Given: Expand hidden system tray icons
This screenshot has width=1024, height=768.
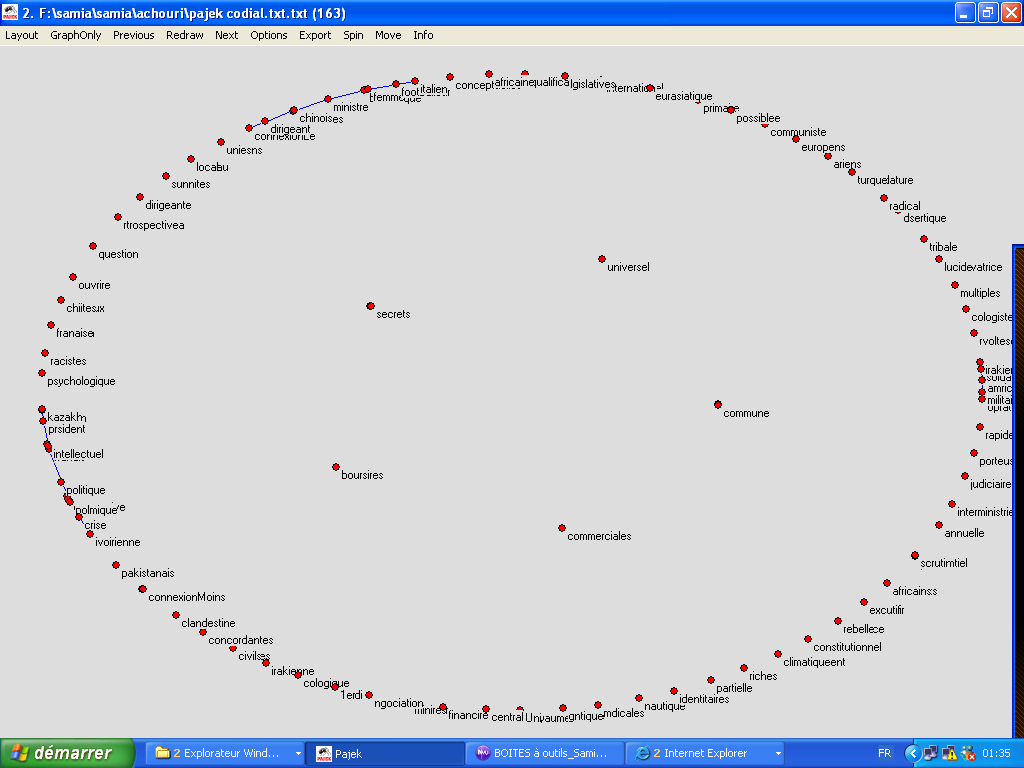Looking at the screenshot, I should coord(912,753).
